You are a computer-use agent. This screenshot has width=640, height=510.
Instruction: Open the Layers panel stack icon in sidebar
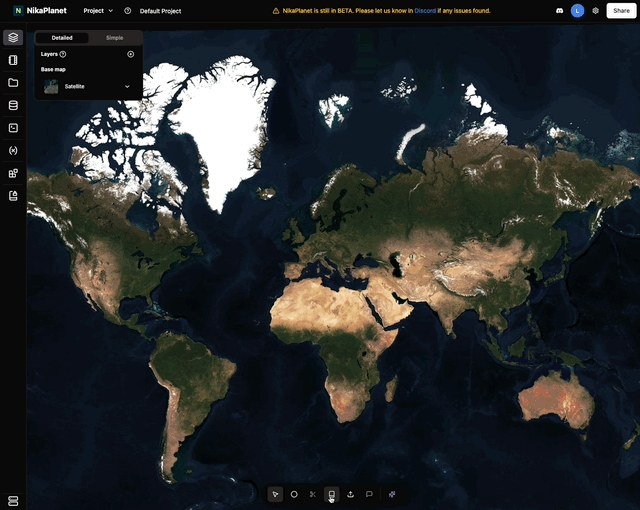click(x=13, y=38)
